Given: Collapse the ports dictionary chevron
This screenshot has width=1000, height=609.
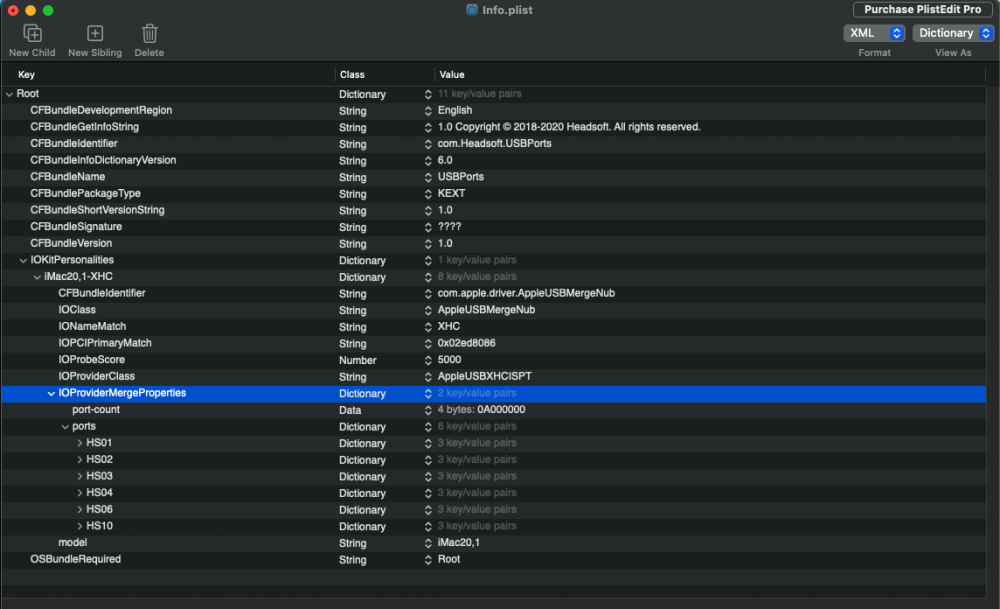Looking at the screenshot, I should [65, 427].
